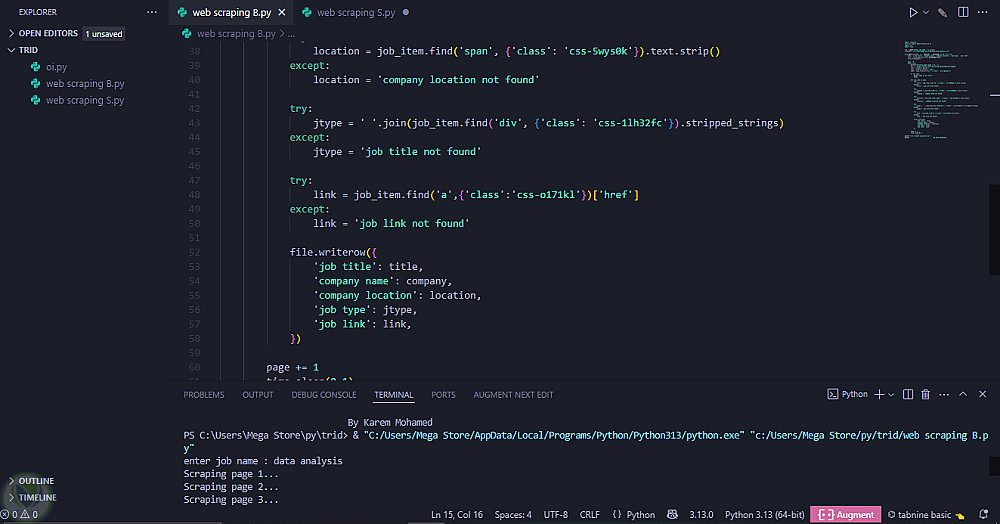1000x524 pixels.
Task: Expand the Open Editors section
Action: pyautogui.click(x=48, y=33)
